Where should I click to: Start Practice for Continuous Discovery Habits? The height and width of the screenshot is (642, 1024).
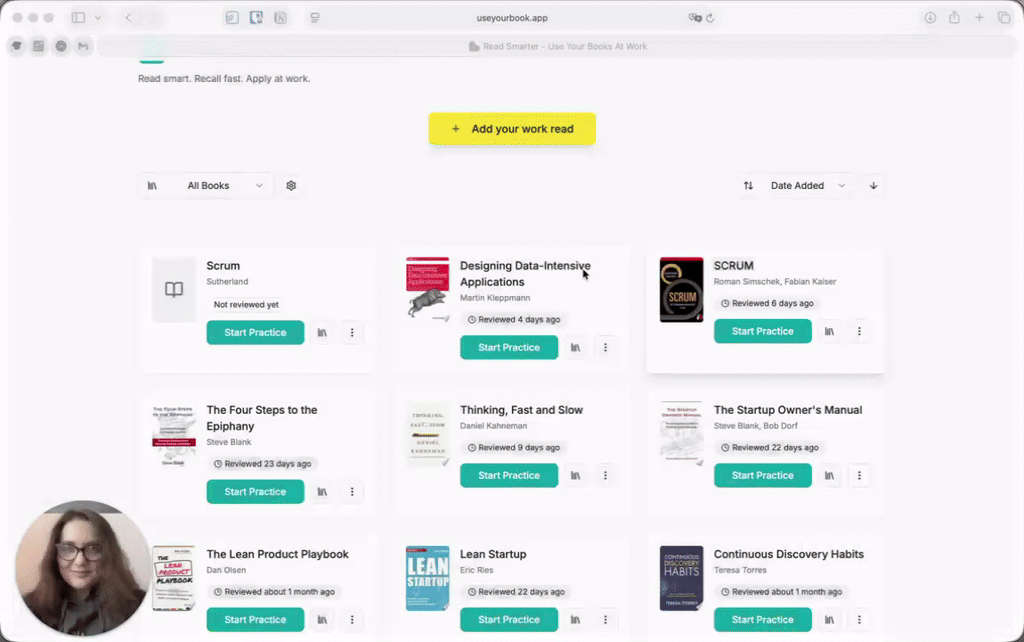click(763, 620)
